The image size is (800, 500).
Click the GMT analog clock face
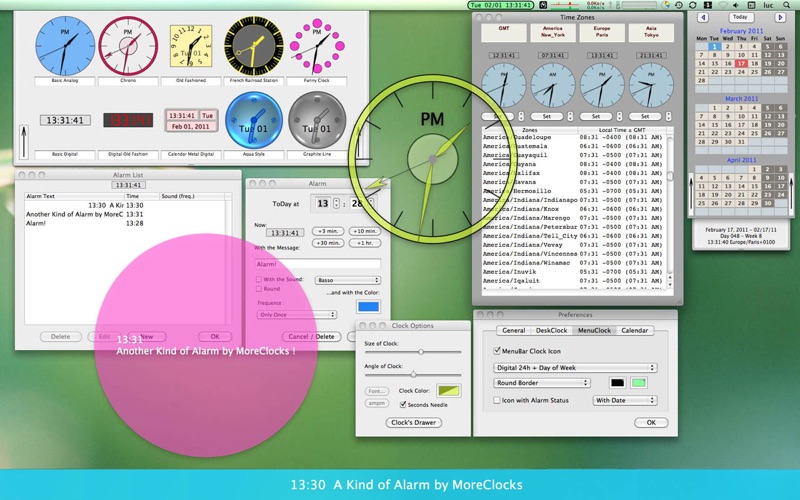tap(504, 85)
